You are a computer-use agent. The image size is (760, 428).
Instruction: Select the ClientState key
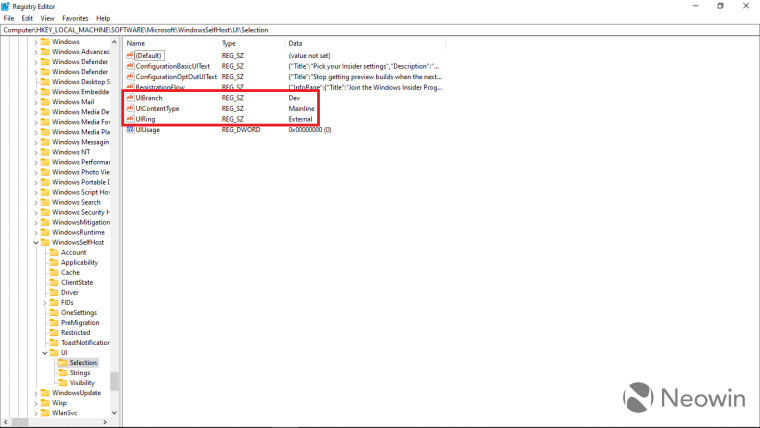click(77, 282)
